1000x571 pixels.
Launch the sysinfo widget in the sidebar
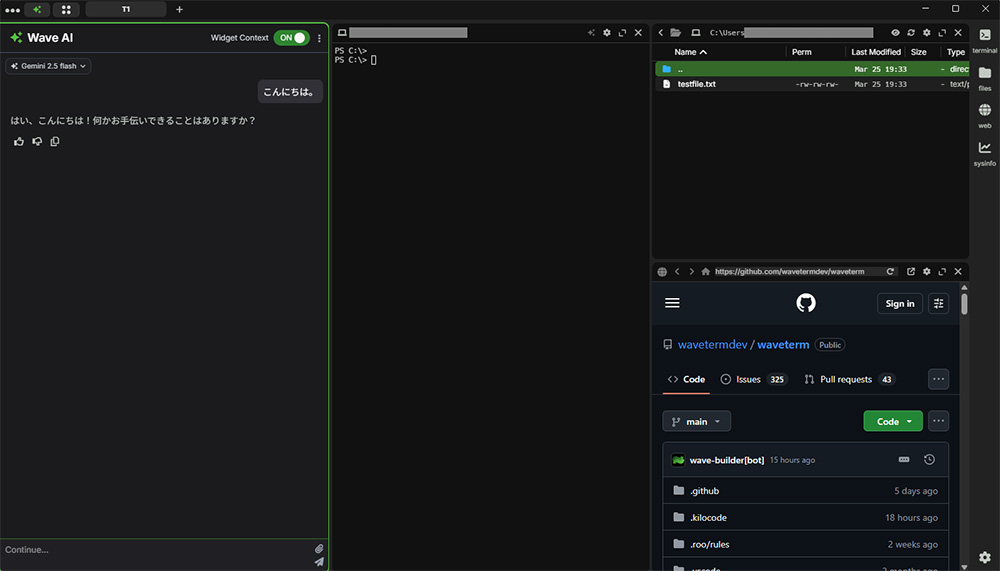click(984, 152)
